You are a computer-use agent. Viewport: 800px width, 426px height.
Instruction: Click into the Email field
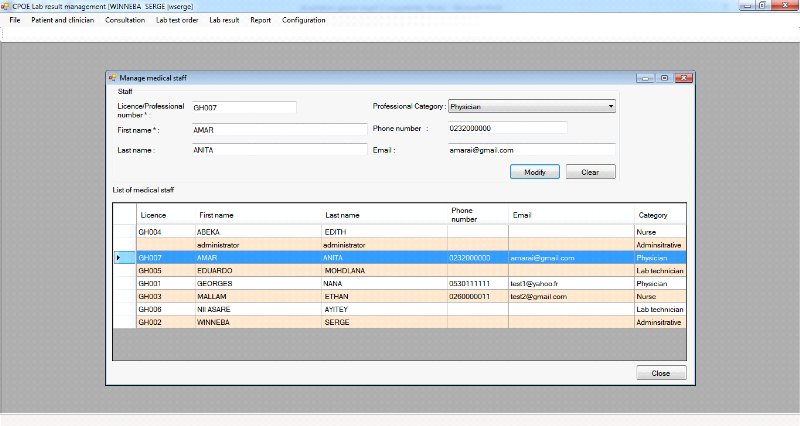click(530, 150)
